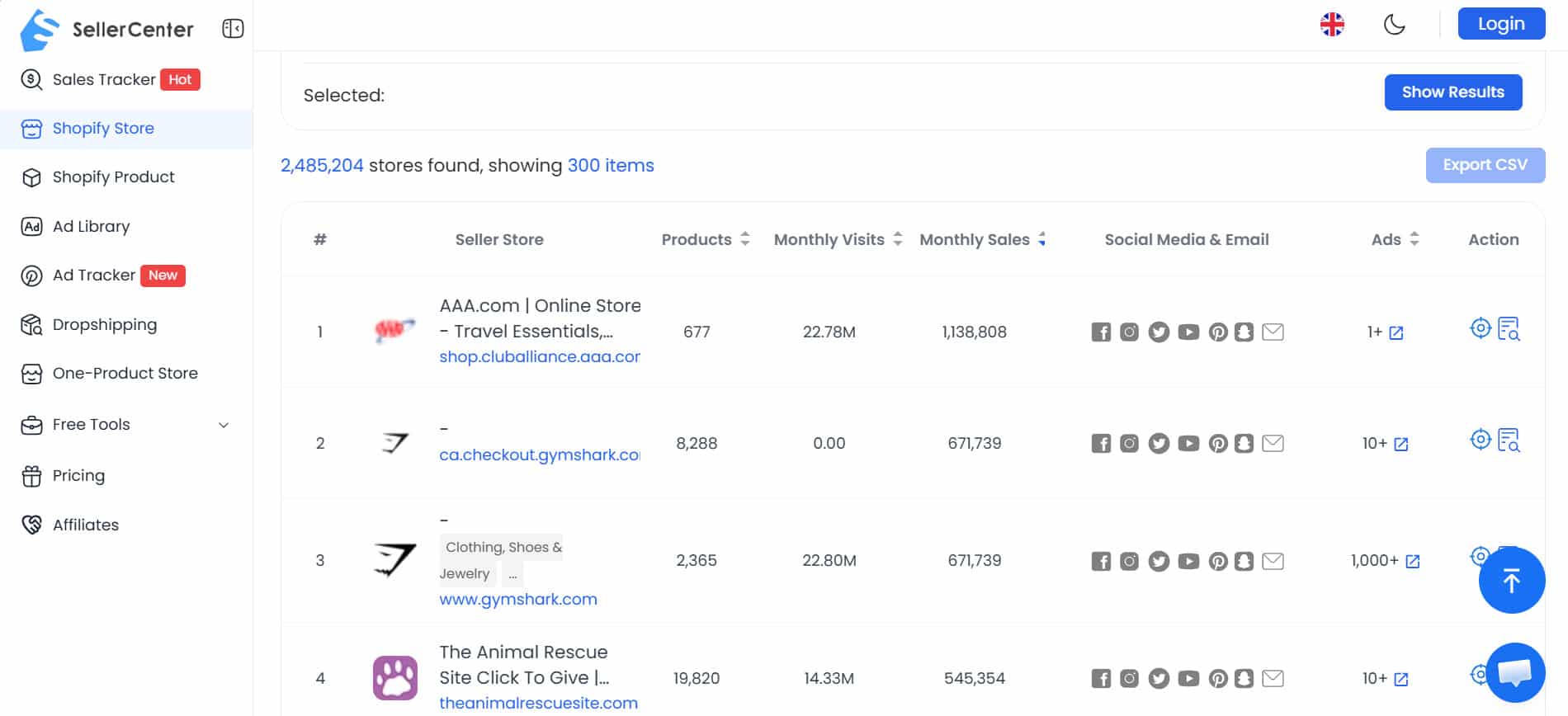Click Animal Rescue Site paw logo
The image size is (1568, 716).
395,678
